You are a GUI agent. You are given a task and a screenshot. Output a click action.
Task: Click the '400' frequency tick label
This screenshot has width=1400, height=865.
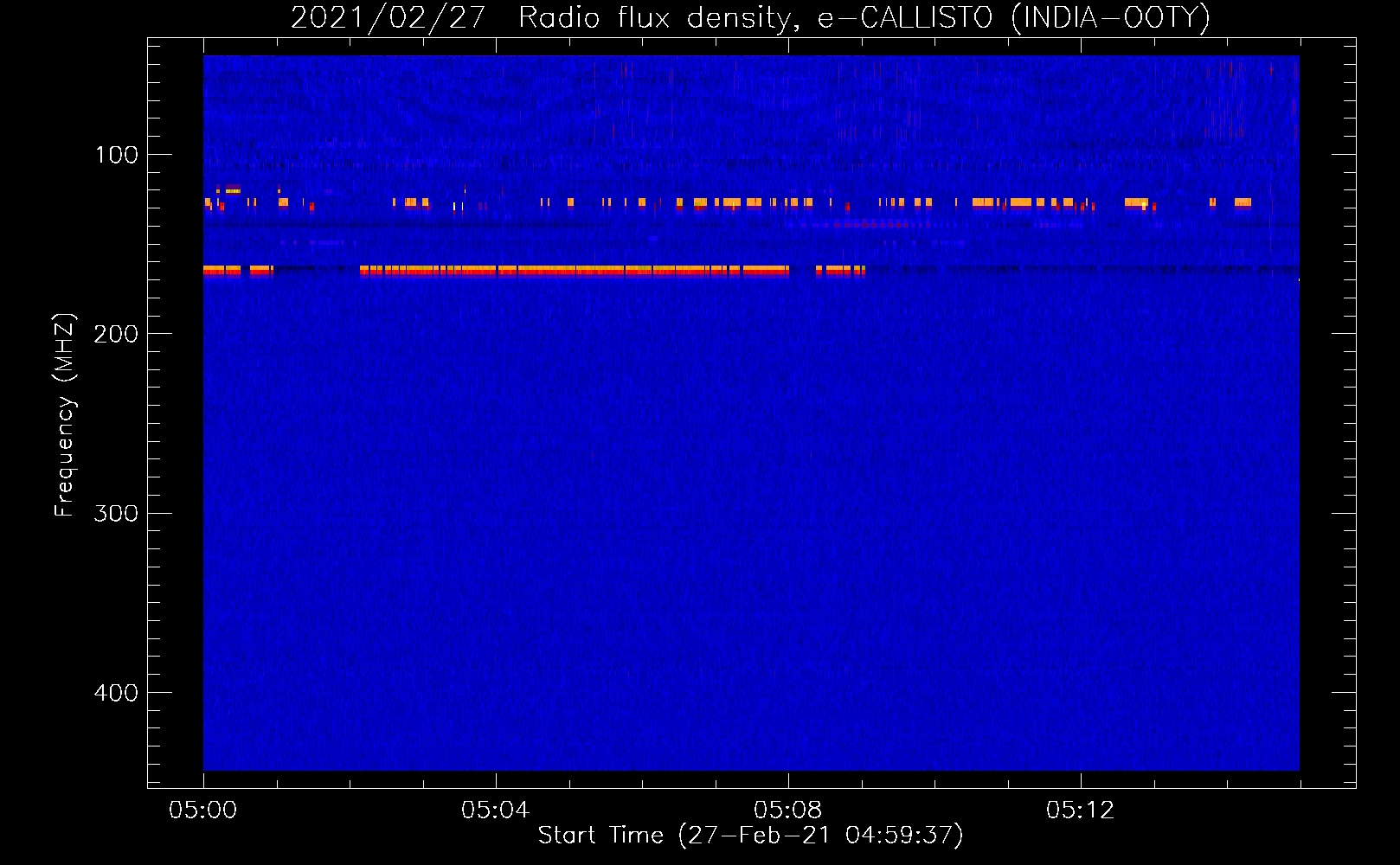pyautogui.click(x=116, y=693)
